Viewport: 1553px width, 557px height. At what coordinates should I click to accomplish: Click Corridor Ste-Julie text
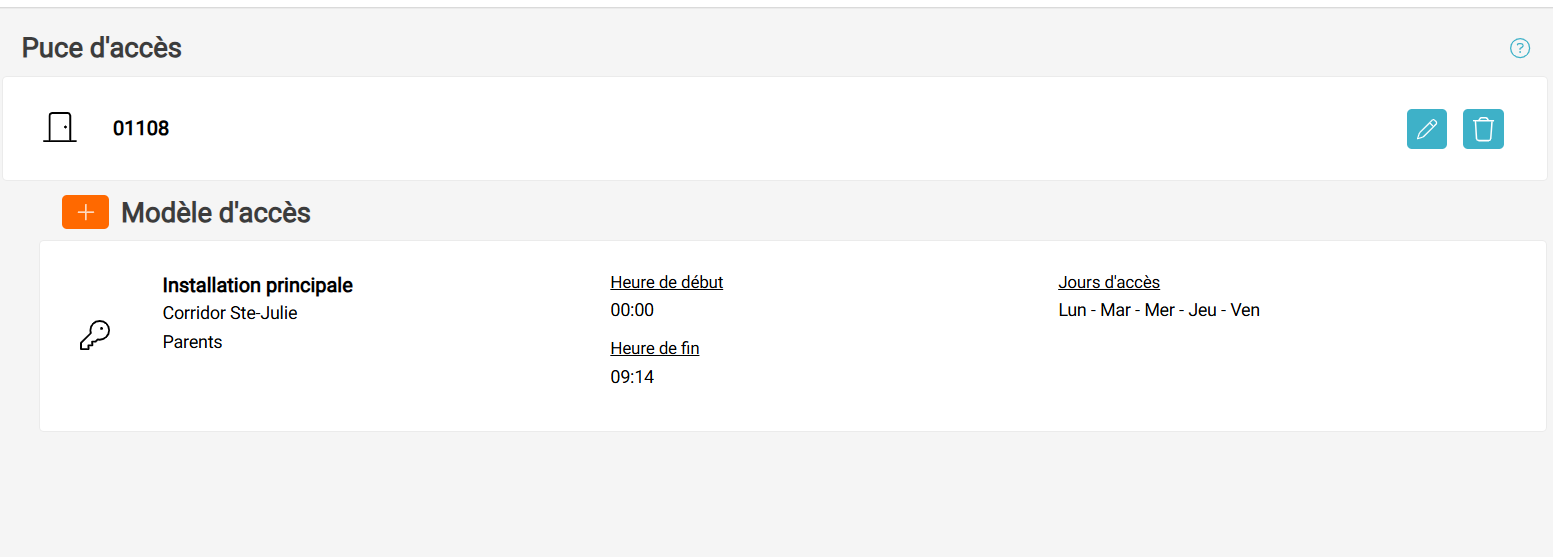pos(230,313)
